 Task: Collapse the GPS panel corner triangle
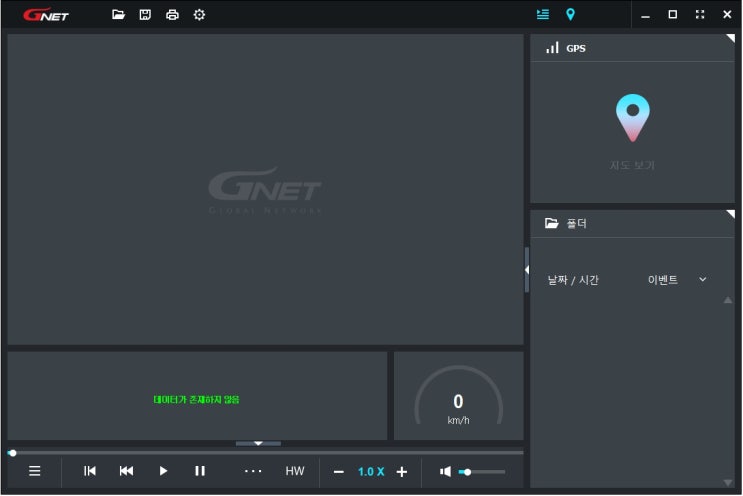[730, 38]
